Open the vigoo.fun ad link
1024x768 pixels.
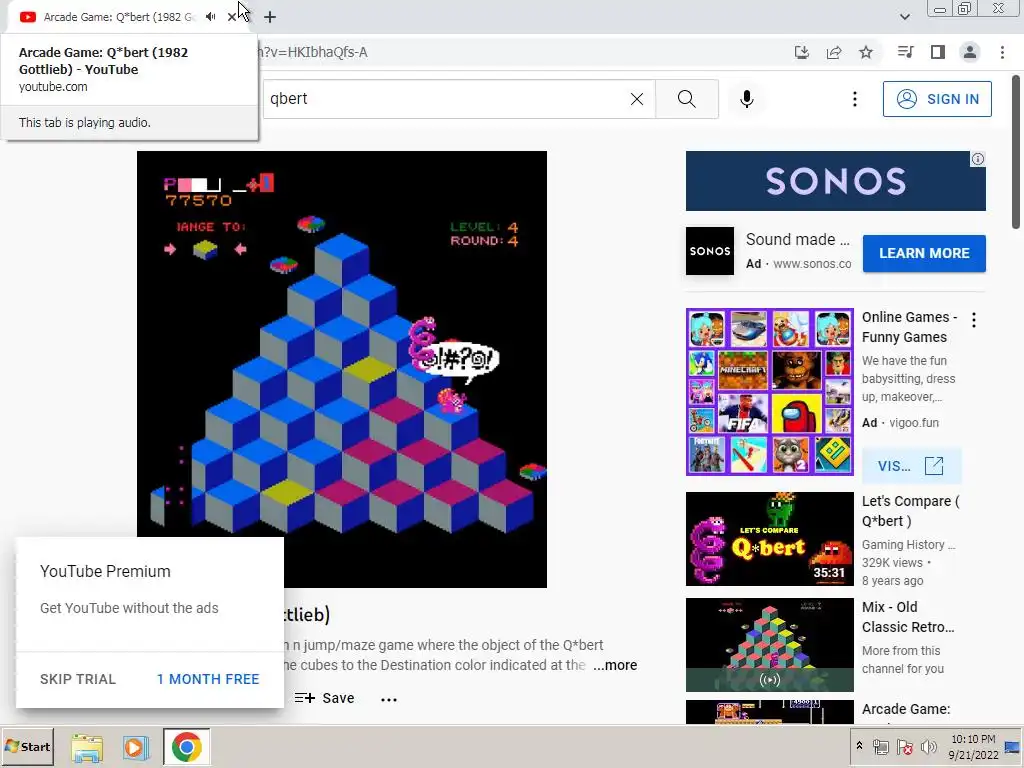click(x=914, y=423)
